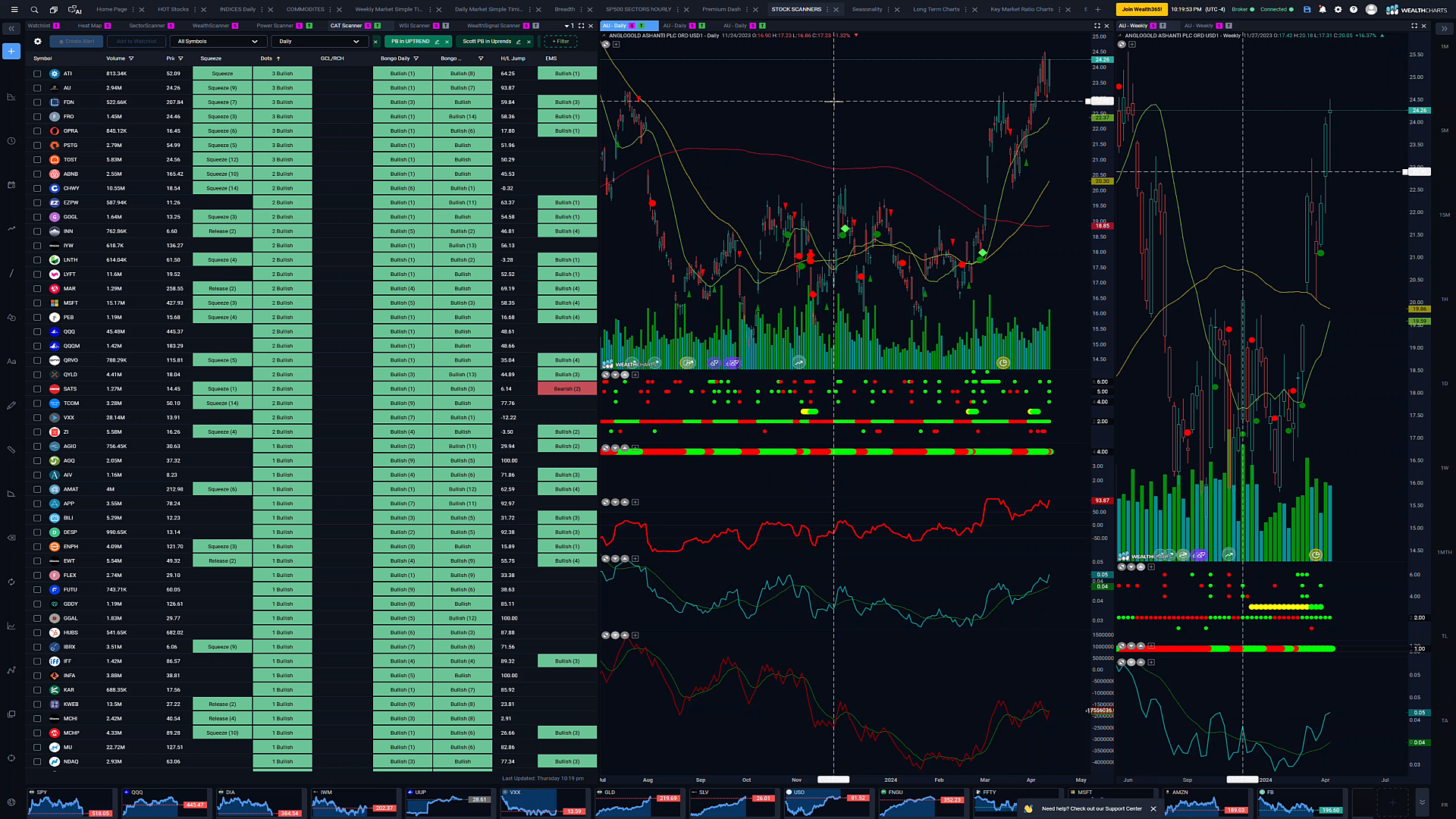Filter the second Bongo column
1456x819 pixels.
(481, 58)
